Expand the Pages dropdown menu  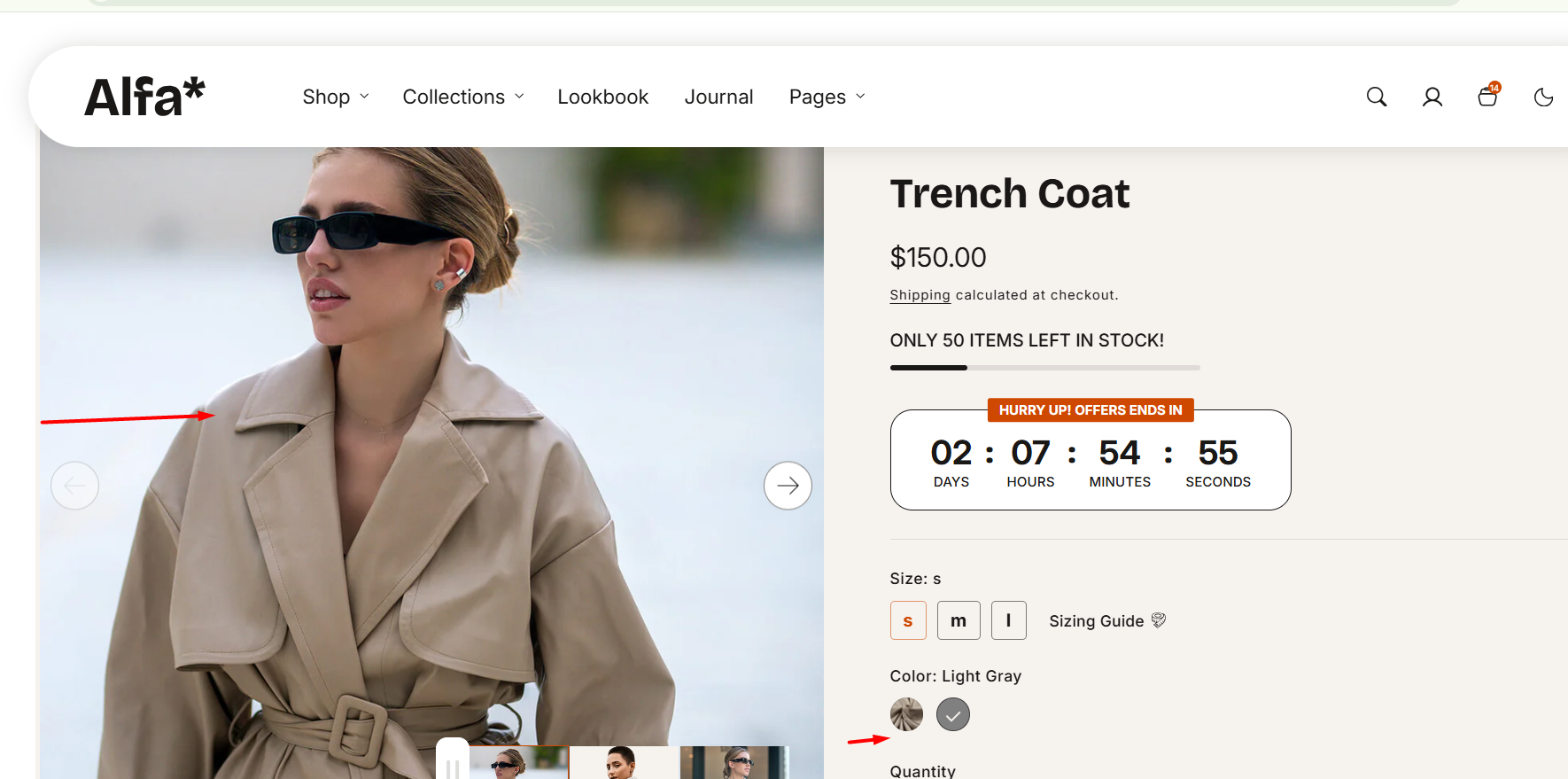(827, 97)
